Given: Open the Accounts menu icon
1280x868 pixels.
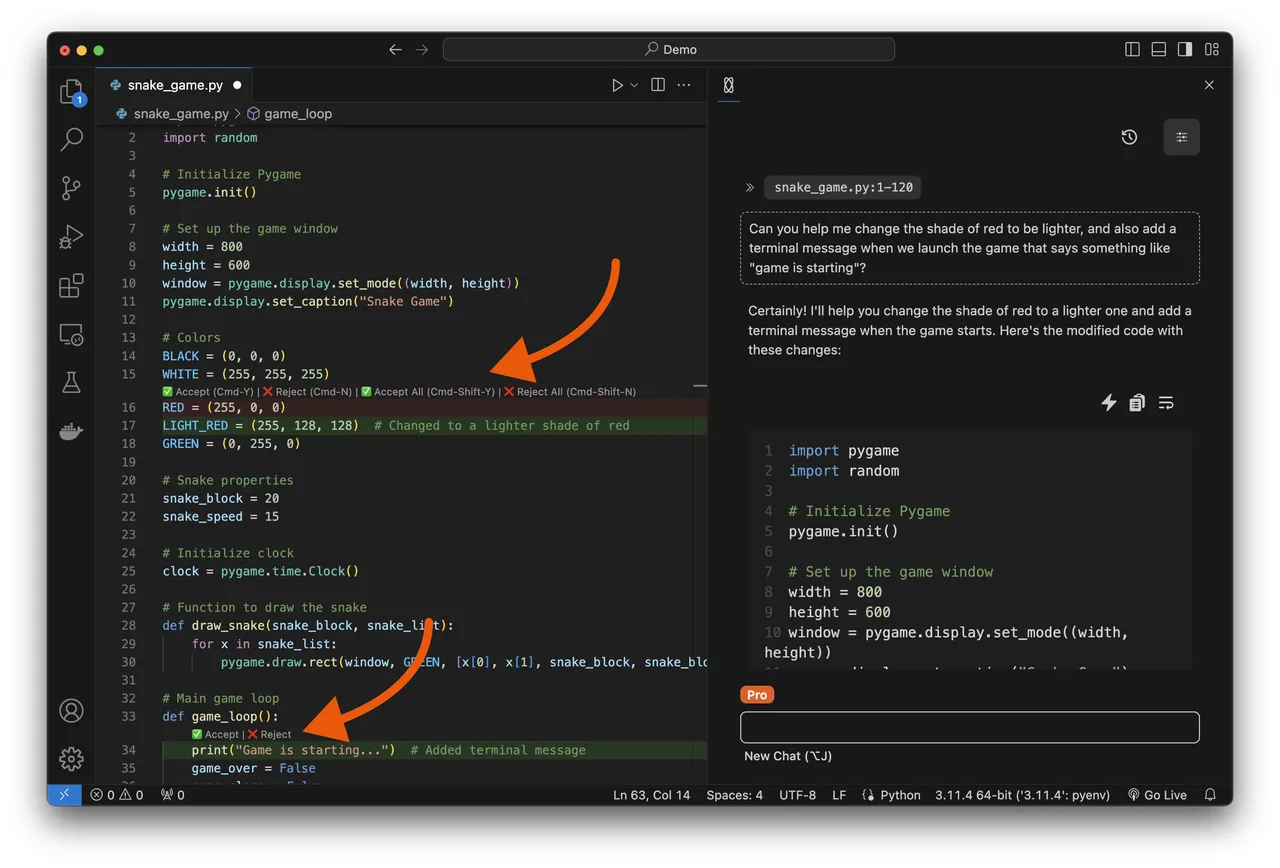Looking at the screenshot, I should (71, 711).
